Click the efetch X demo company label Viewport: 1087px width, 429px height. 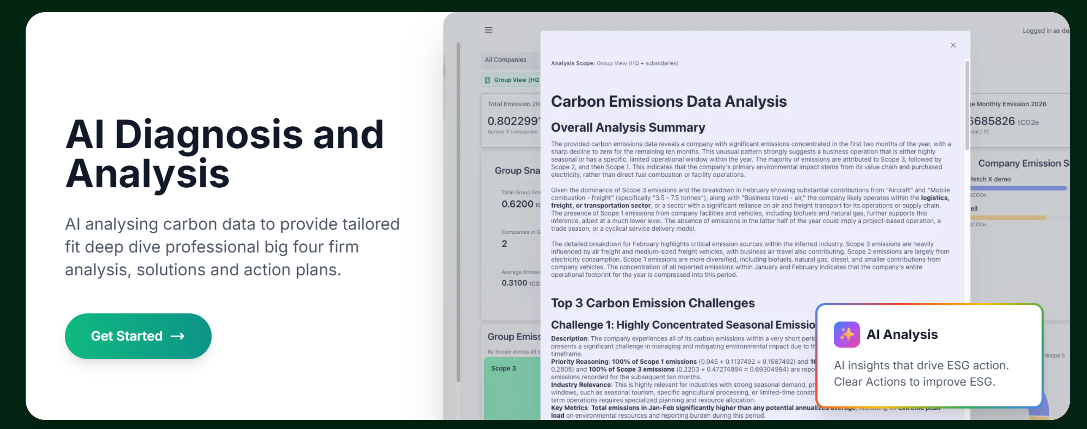point(990,179)
